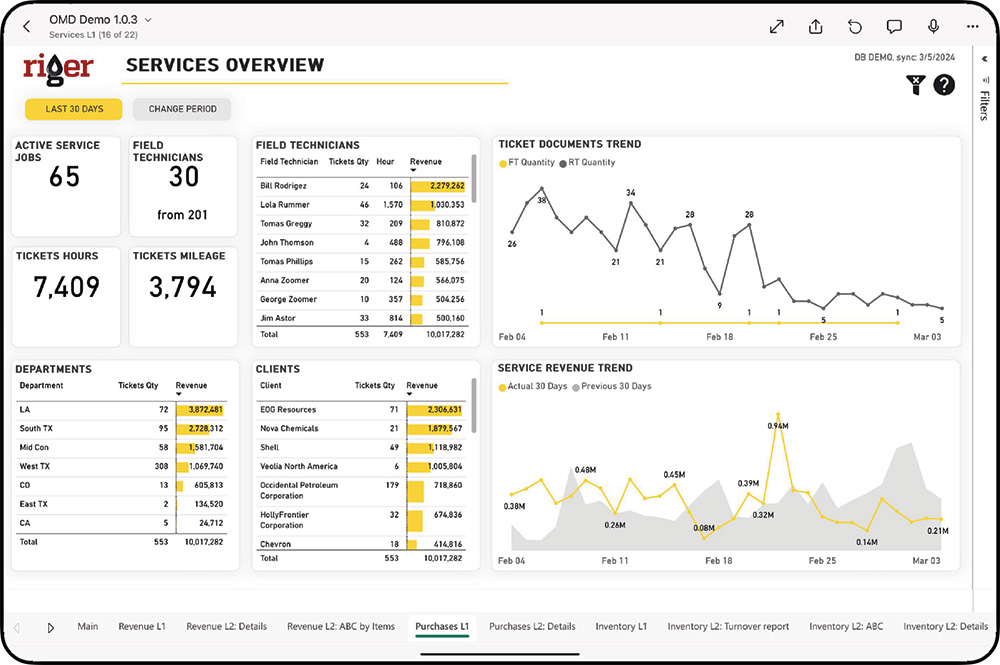Open help via the question mark icon

coord(944,86)
